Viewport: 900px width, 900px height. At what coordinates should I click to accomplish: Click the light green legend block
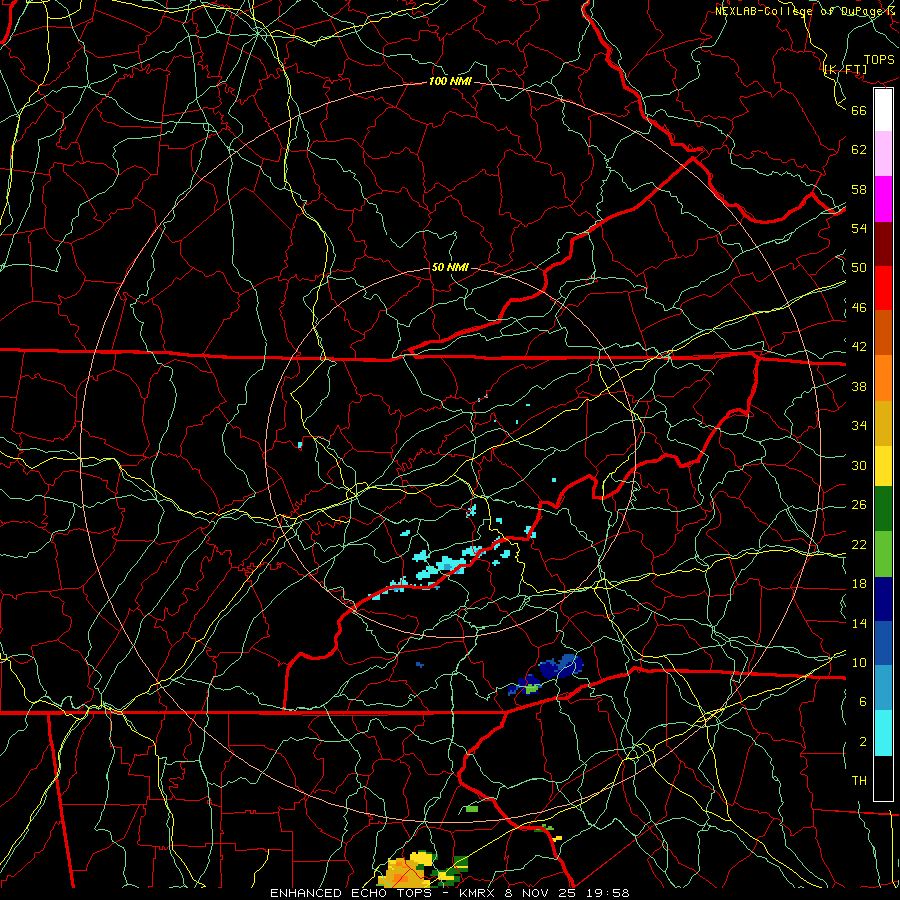click(883, 554)
